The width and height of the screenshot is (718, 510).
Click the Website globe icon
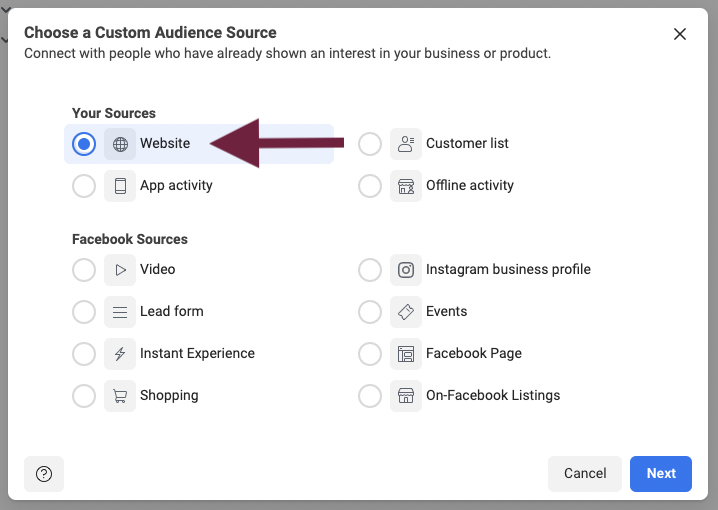(x=120, y=144)
